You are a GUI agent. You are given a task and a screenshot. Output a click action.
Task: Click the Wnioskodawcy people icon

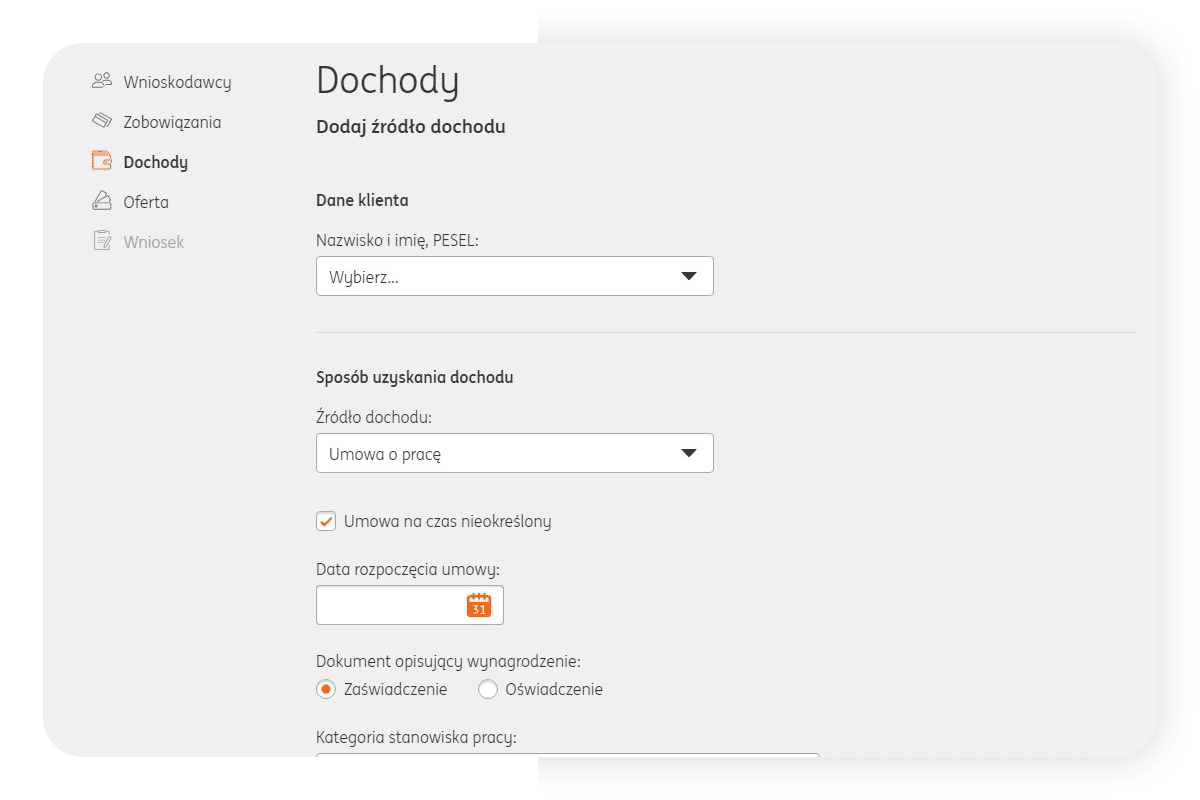pyautogui.click(x=101, y=81)
